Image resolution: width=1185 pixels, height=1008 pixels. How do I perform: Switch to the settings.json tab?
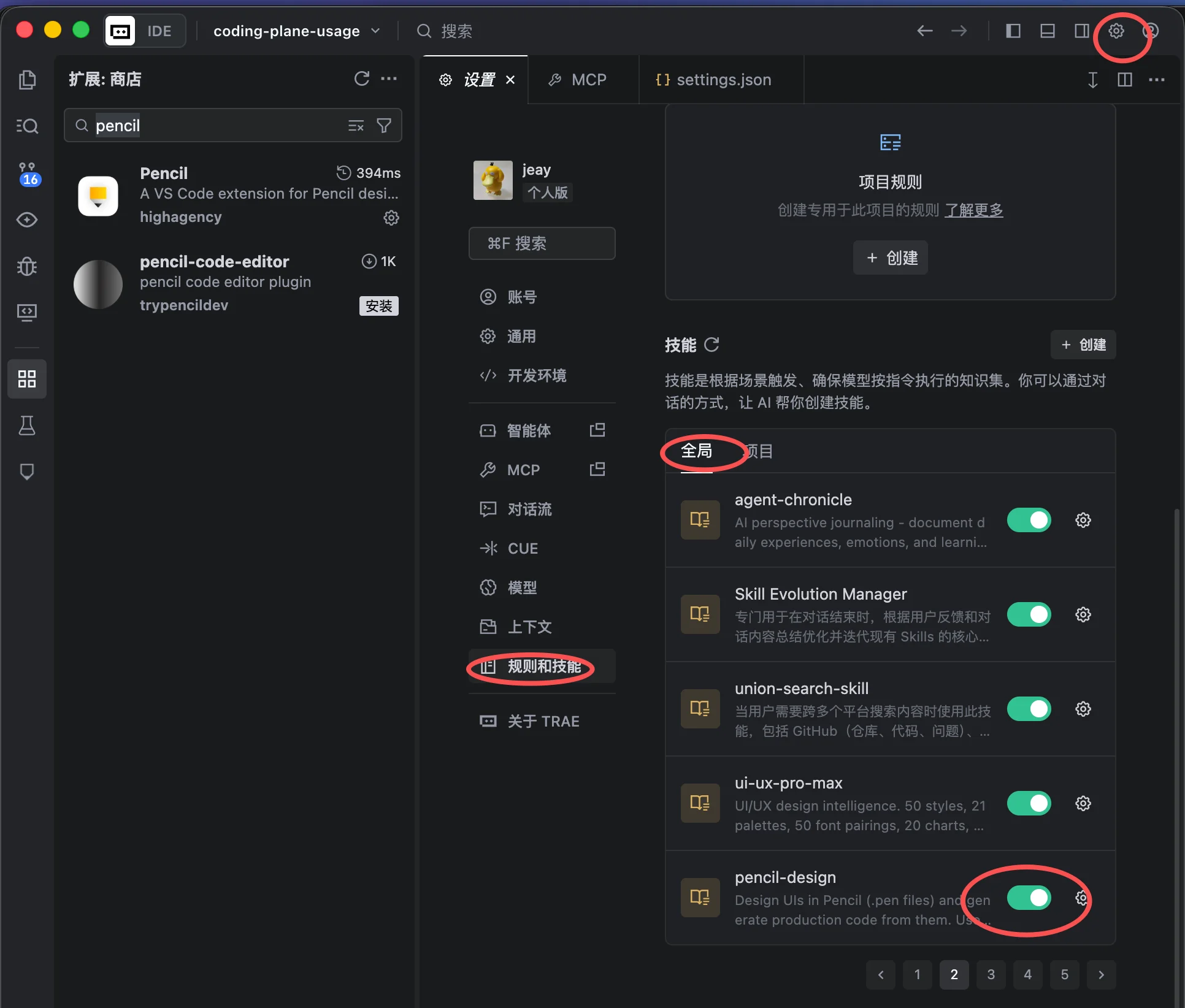pyautogui.click(x=723, y=80)
